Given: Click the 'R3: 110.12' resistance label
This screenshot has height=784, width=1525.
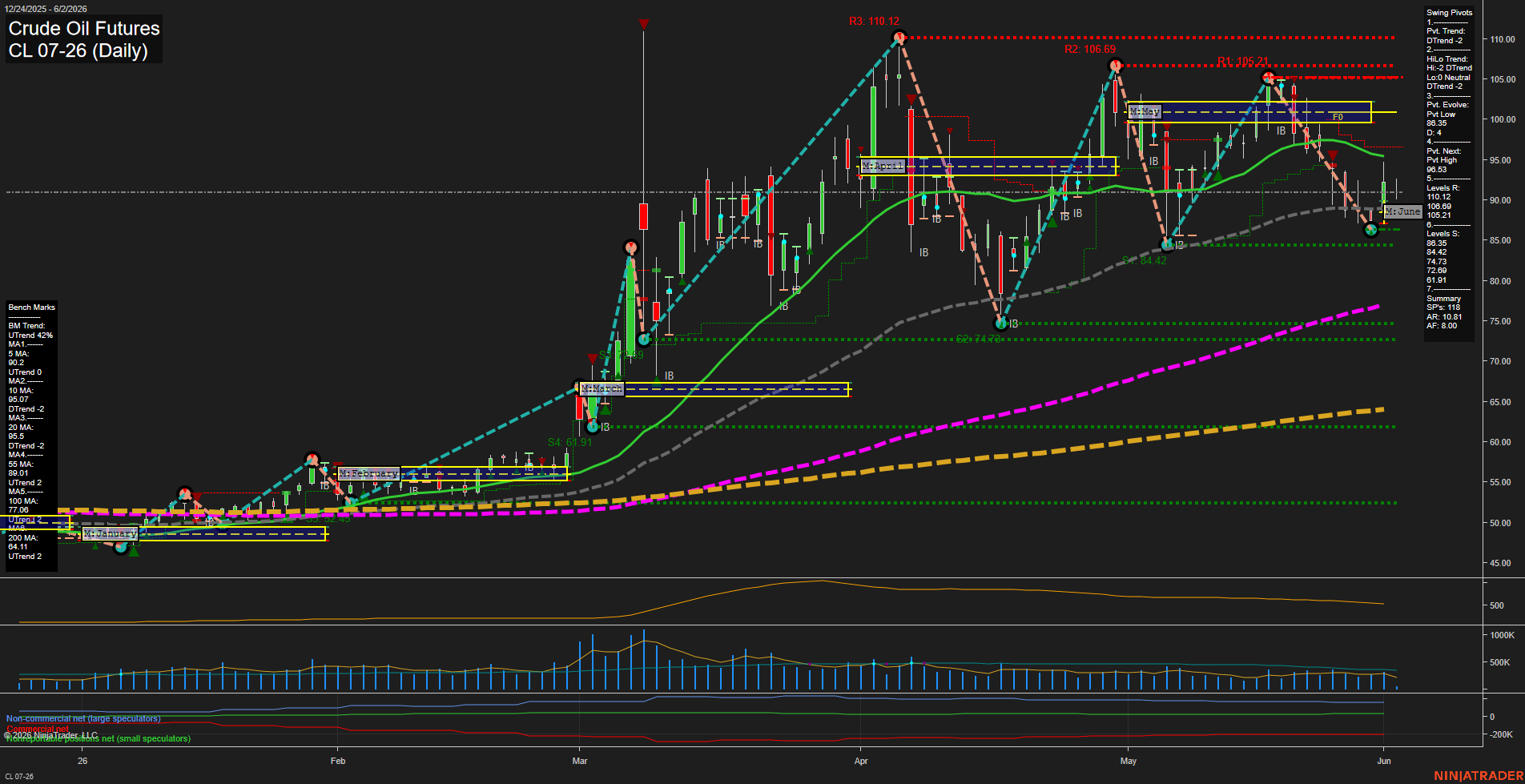Looking at the screenshot, I should (874, 22).
